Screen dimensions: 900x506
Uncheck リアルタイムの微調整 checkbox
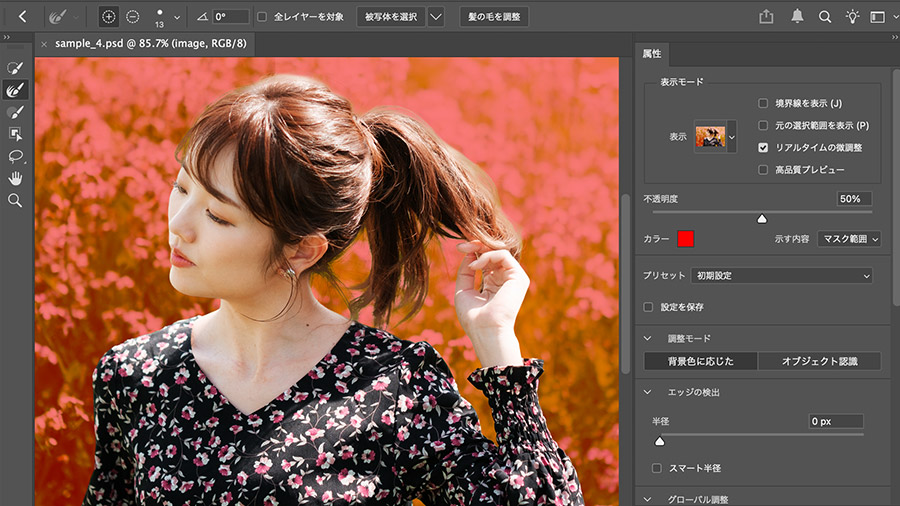pyautogui.click(x=763, y=147)
